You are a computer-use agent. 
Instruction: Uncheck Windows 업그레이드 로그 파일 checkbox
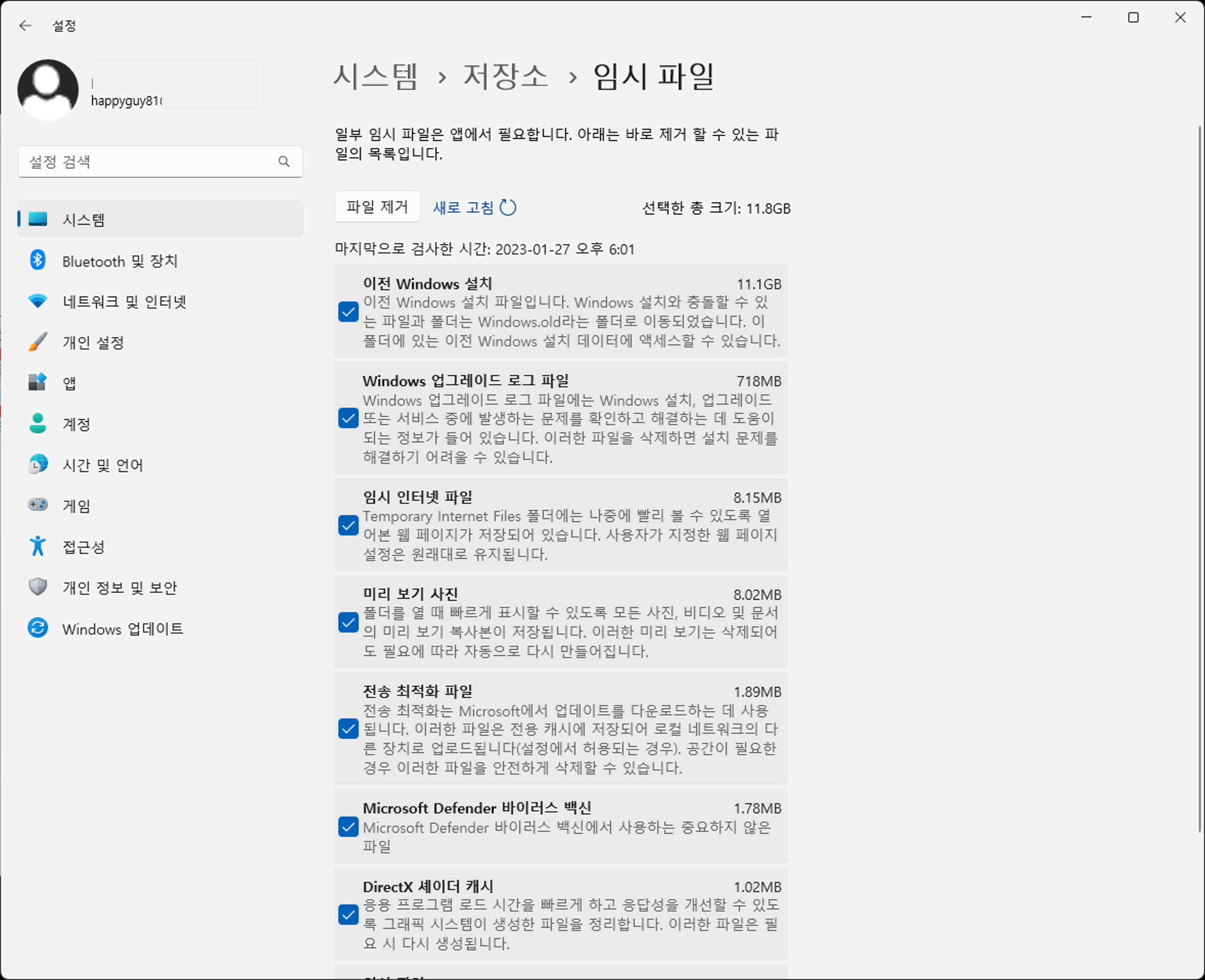coord(348,418)
